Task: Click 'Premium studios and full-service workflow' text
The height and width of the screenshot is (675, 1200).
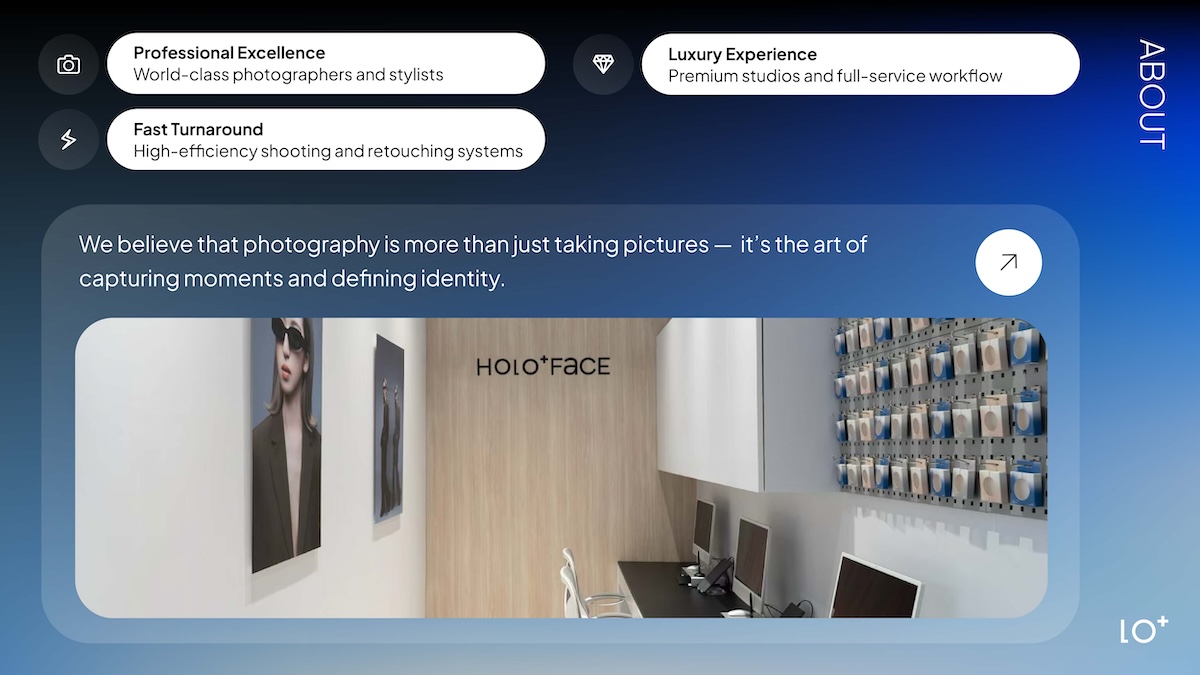Action: click(835, 76)
